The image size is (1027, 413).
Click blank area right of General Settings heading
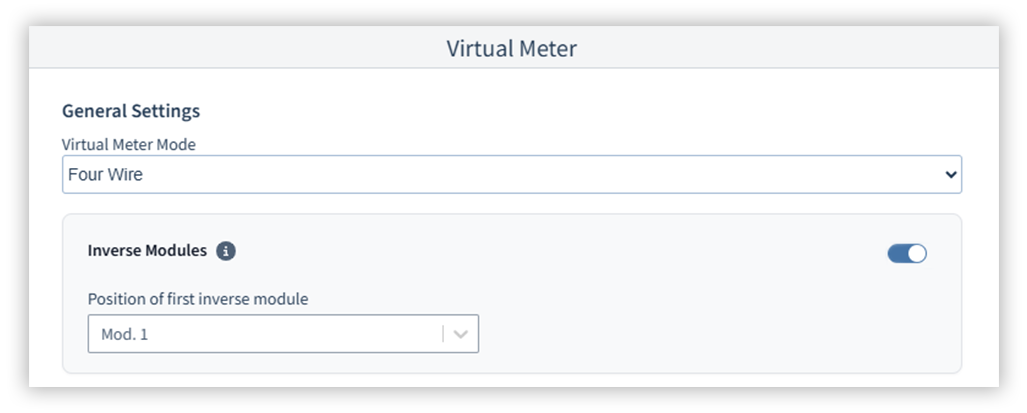tap(600, 111)
